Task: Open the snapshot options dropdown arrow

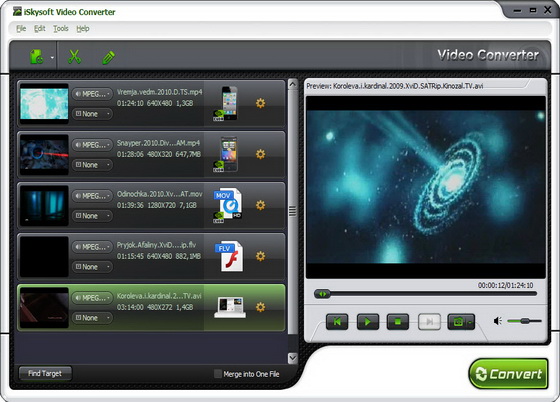Action: tap(470, 322)
